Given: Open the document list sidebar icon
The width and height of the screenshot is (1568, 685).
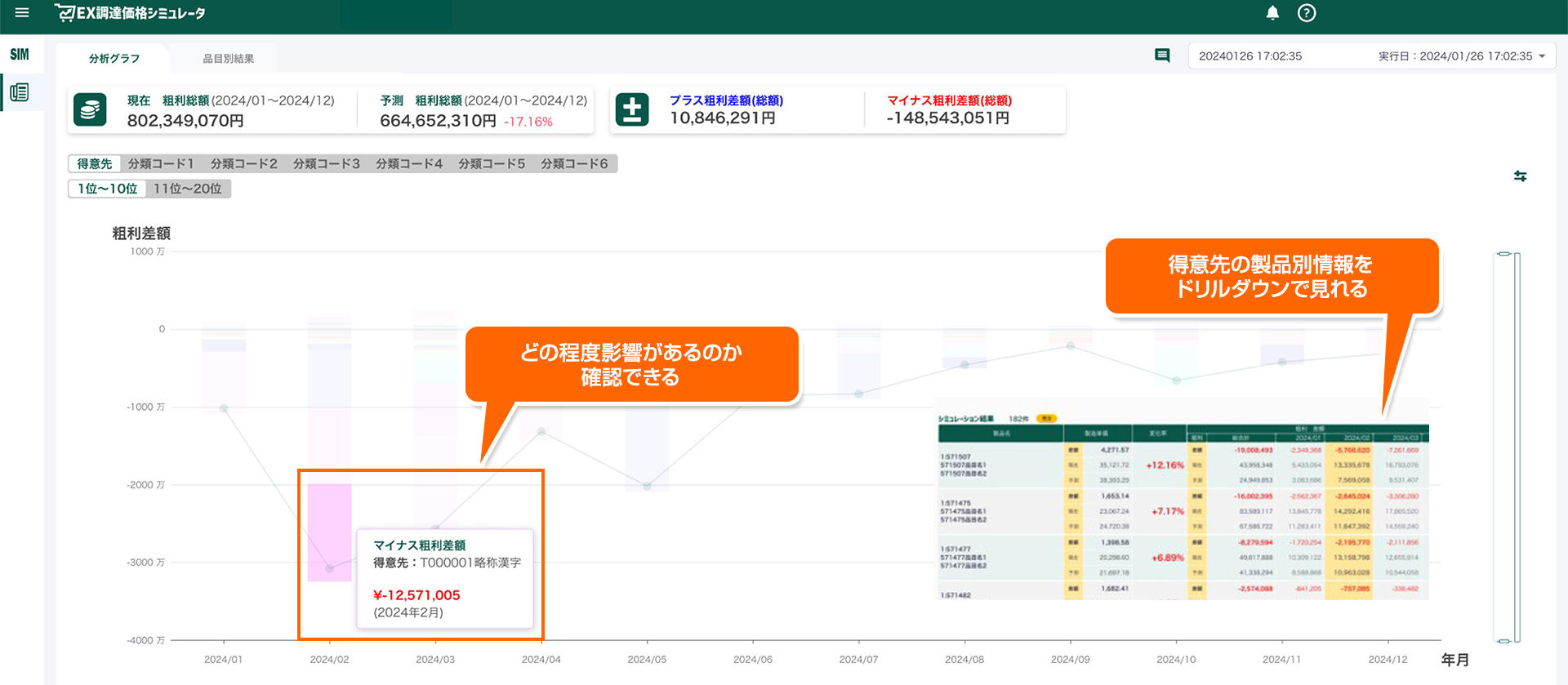Looking at the screenshot, I should [x=20, y=92].
